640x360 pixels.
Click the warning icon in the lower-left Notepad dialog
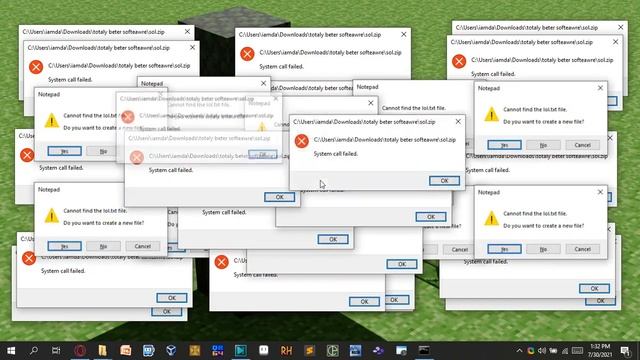[x=51, y=216]
